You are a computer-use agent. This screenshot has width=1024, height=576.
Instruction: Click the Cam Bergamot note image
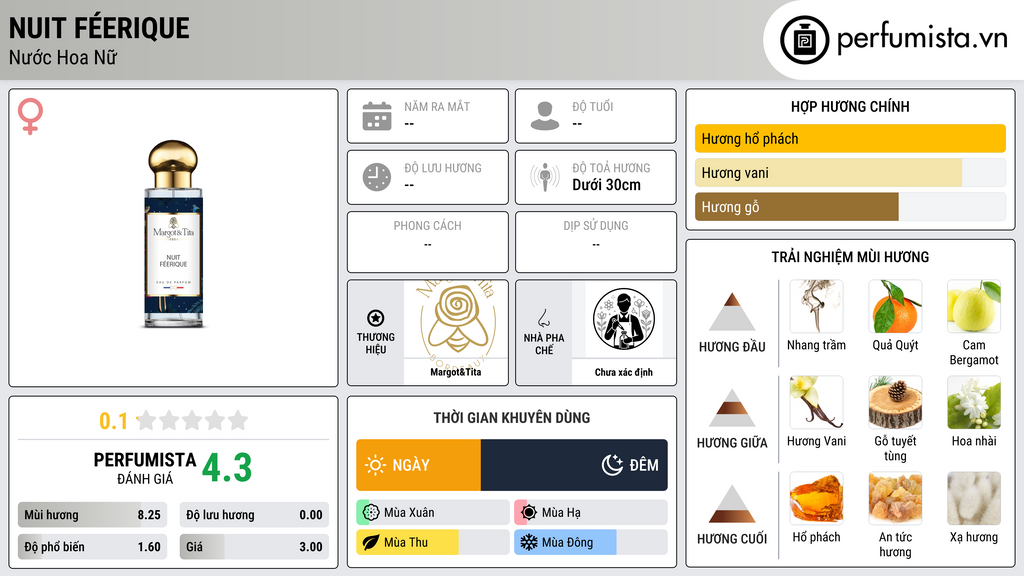[974, 306]
